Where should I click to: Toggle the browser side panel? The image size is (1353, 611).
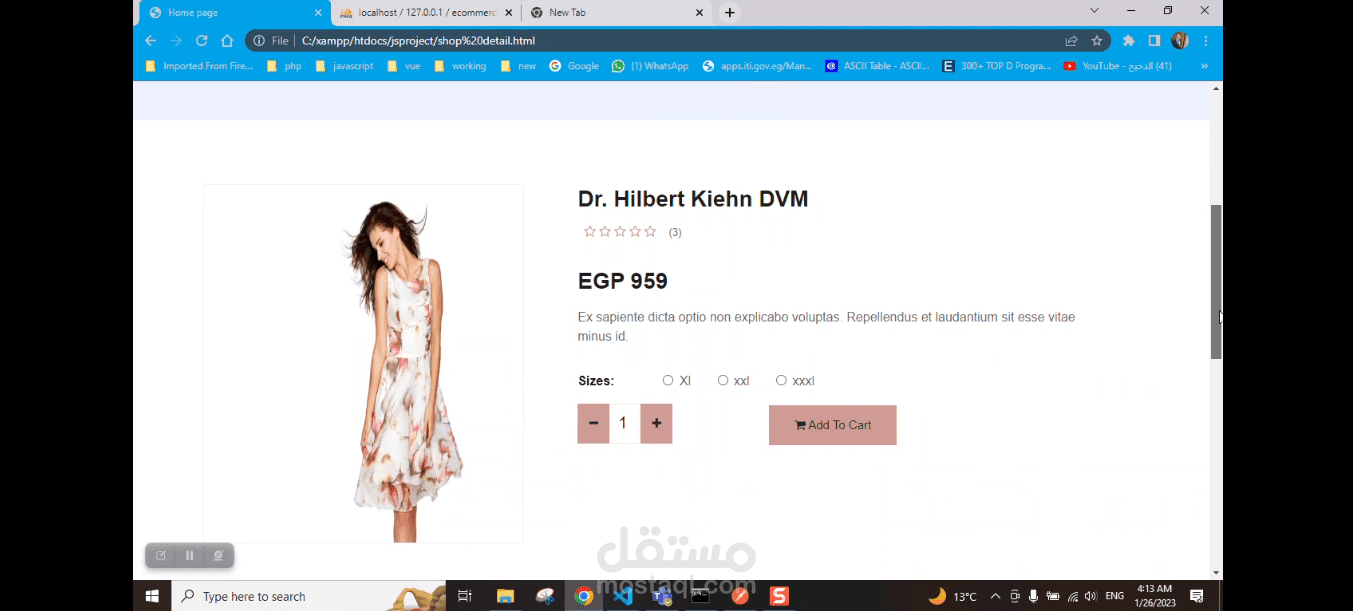click(x=1154, y=41)
